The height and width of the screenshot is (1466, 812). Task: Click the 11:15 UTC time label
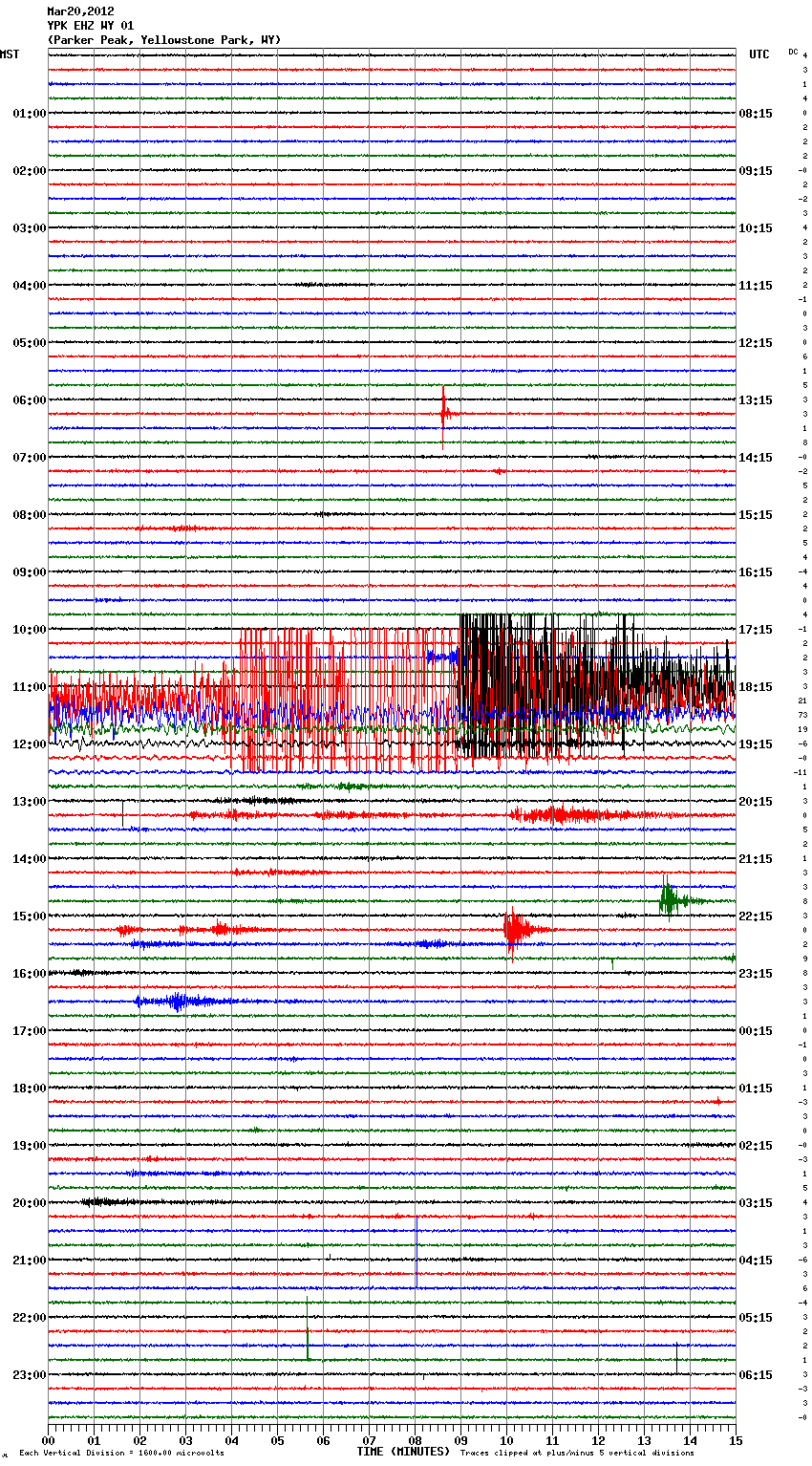(756, 286)
